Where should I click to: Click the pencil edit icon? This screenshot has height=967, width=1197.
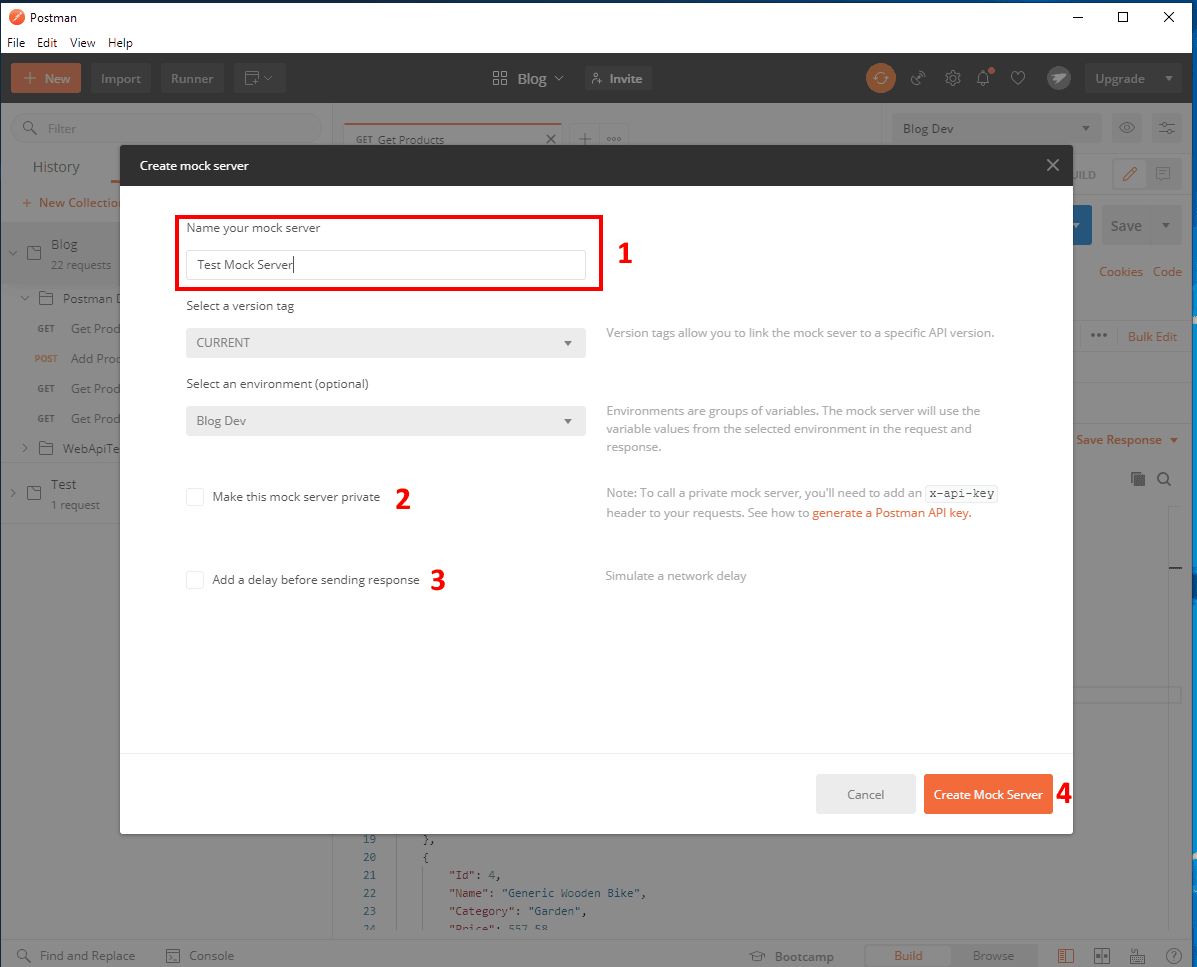pos(1131,175)
